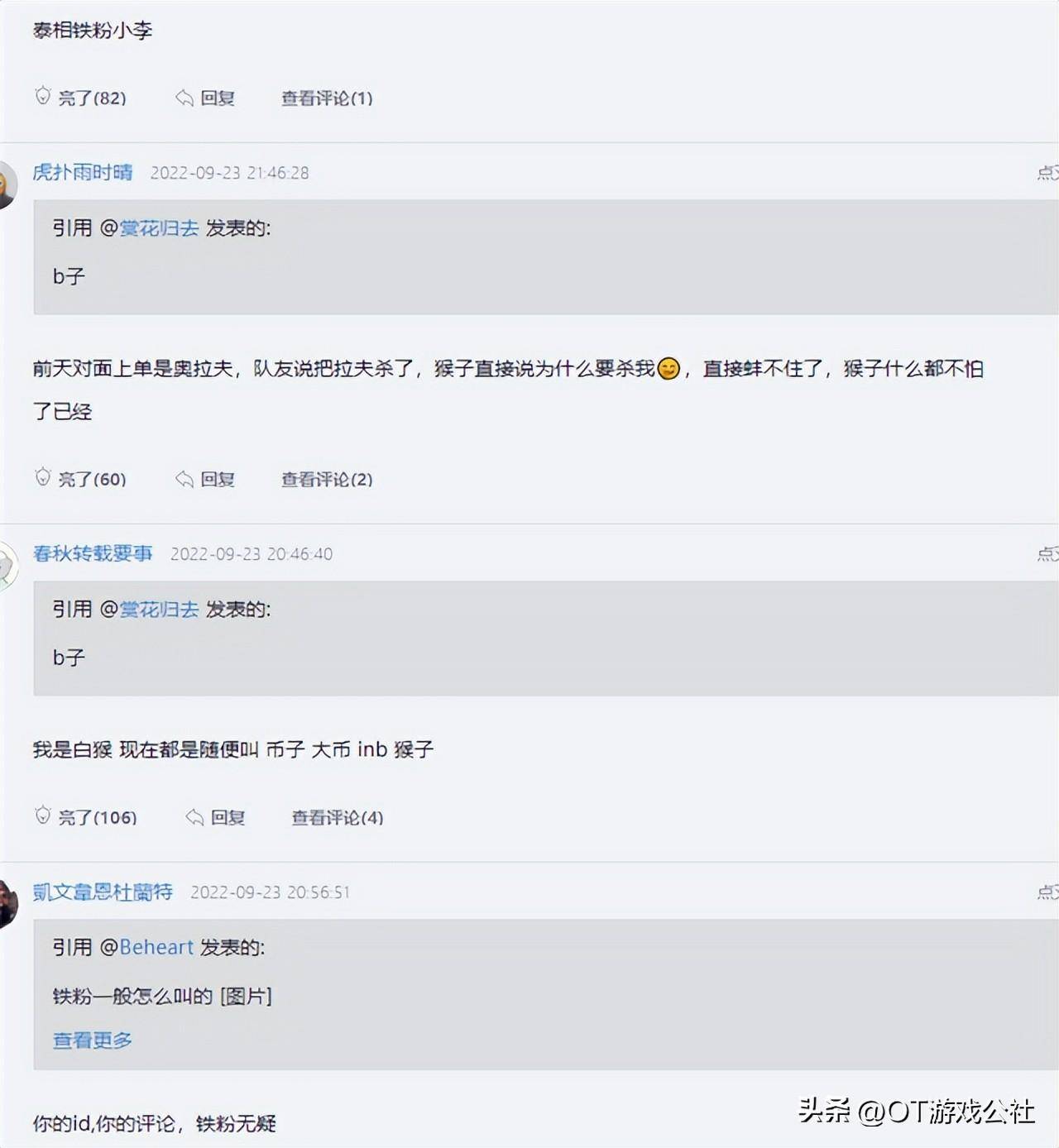Viewport: 1059px width, 1148px height.
Task: Click the lightbulb like icon showing 亮了(82)
Action: (x=43, y=96)
